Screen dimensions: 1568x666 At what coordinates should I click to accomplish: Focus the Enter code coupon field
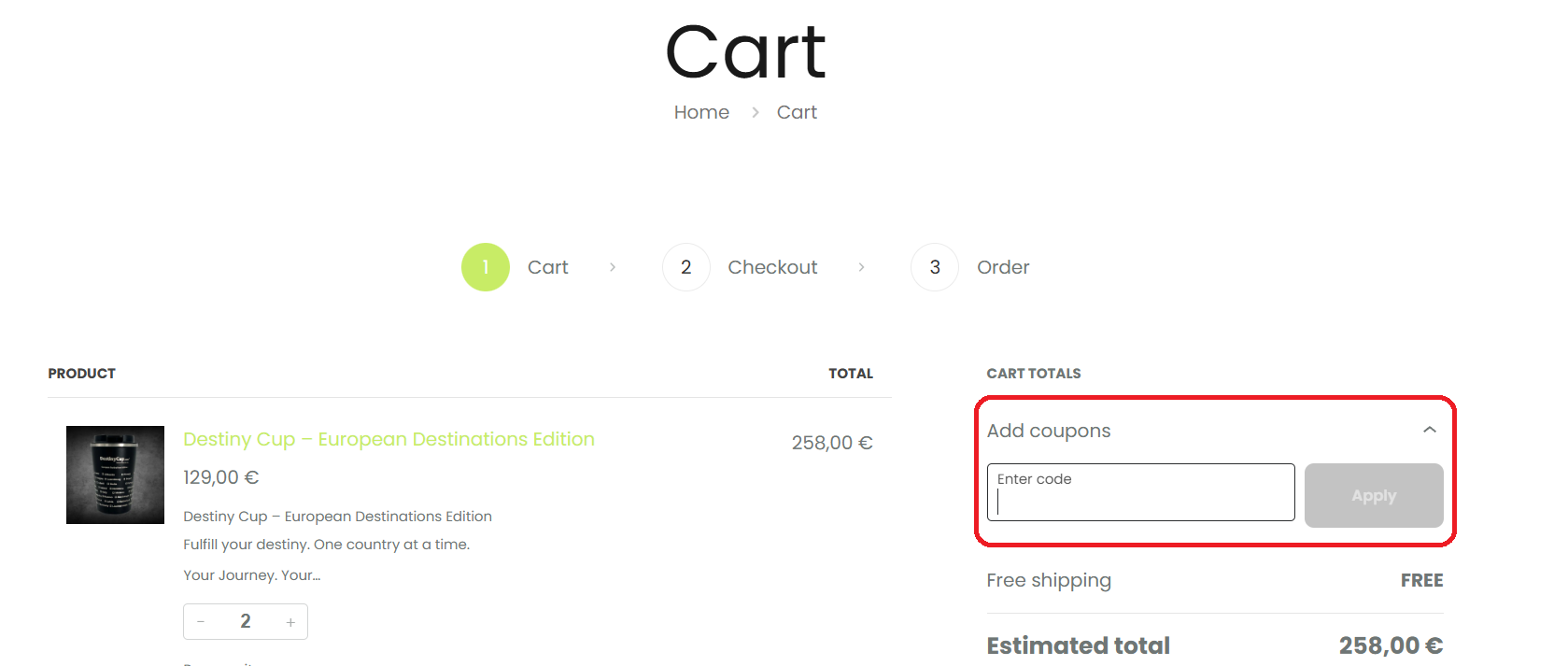(x=1140, y=493)
